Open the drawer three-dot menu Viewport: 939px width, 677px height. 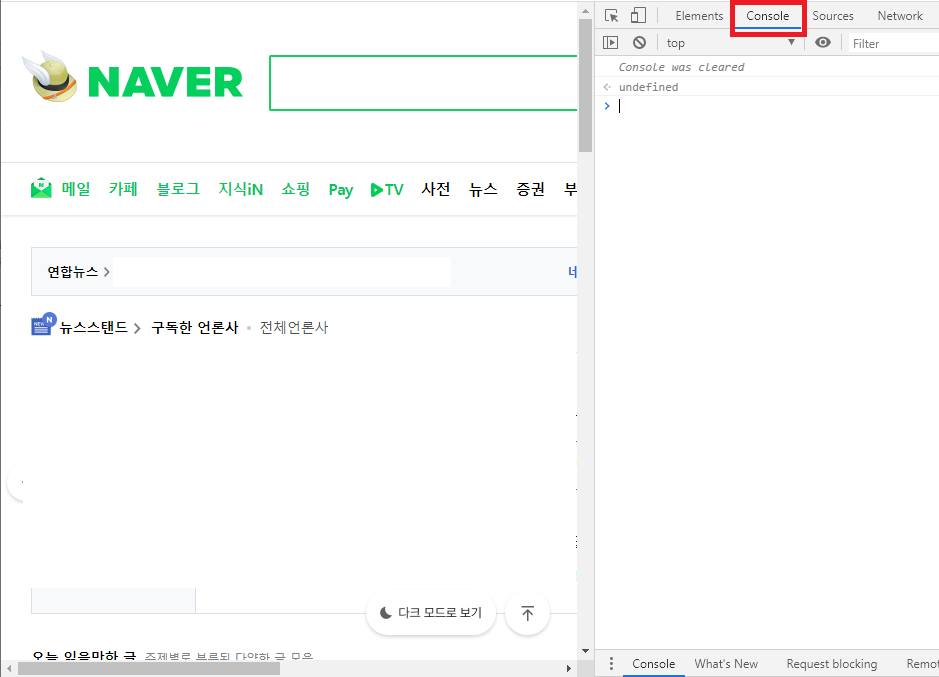(611, 664)
